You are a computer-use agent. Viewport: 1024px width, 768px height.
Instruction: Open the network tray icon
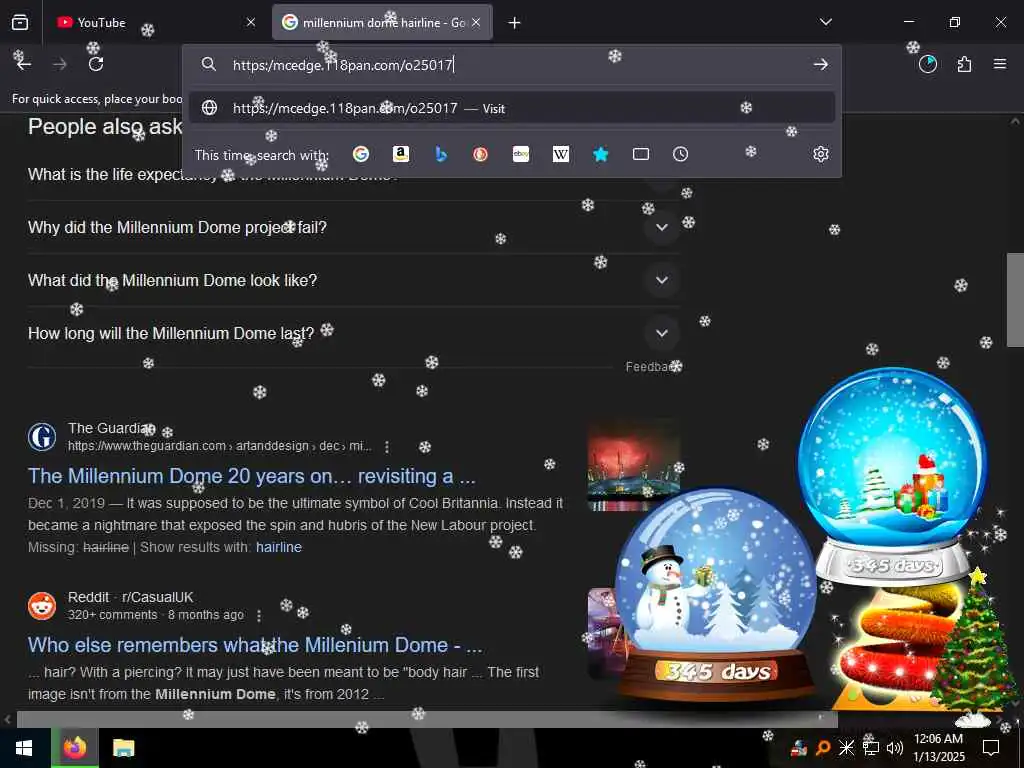pos(871,748)
